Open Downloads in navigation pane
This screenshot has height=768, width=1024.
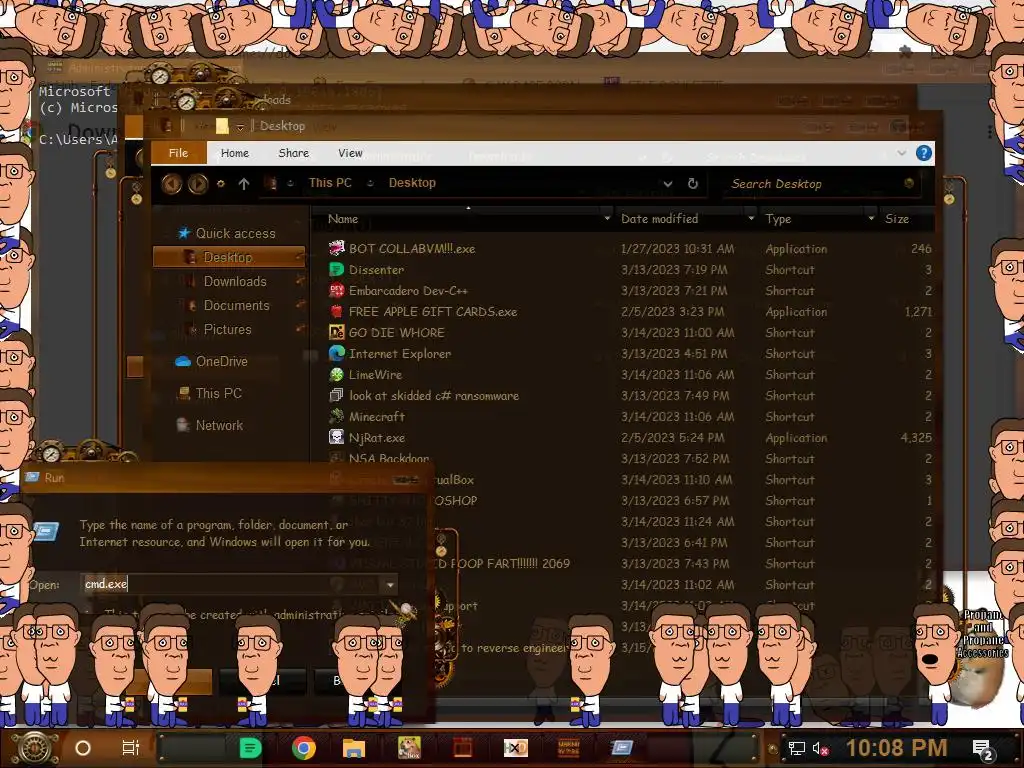(234, 281)
